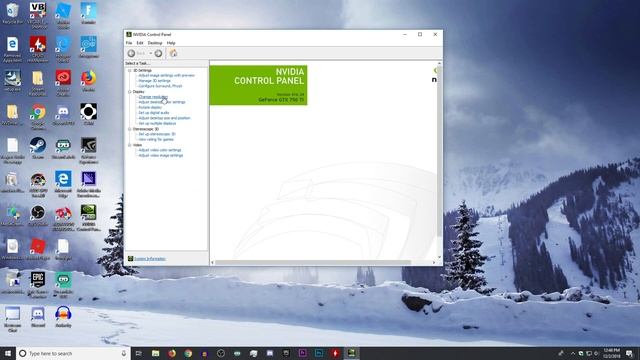
Task: Select the NVIDIA Control Panel desktop shortcut
Action: point(88,218)
